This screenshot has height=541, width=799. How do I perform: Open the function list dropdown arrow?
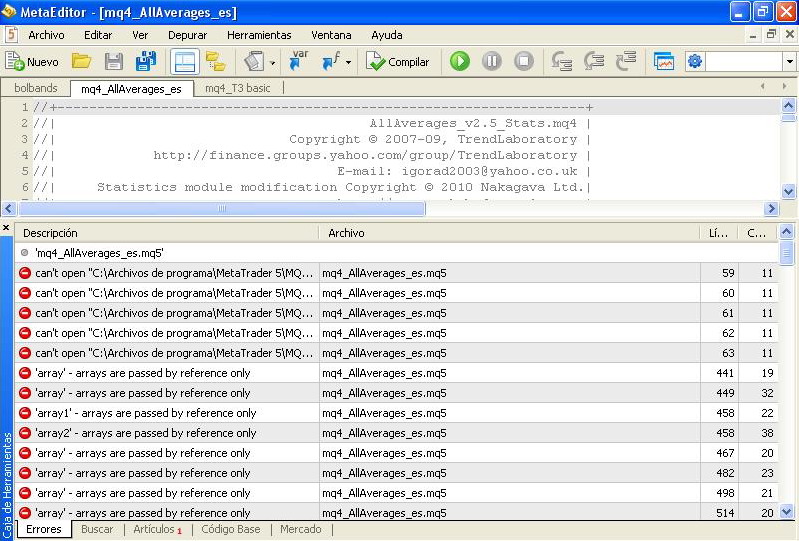coord(349,62)
